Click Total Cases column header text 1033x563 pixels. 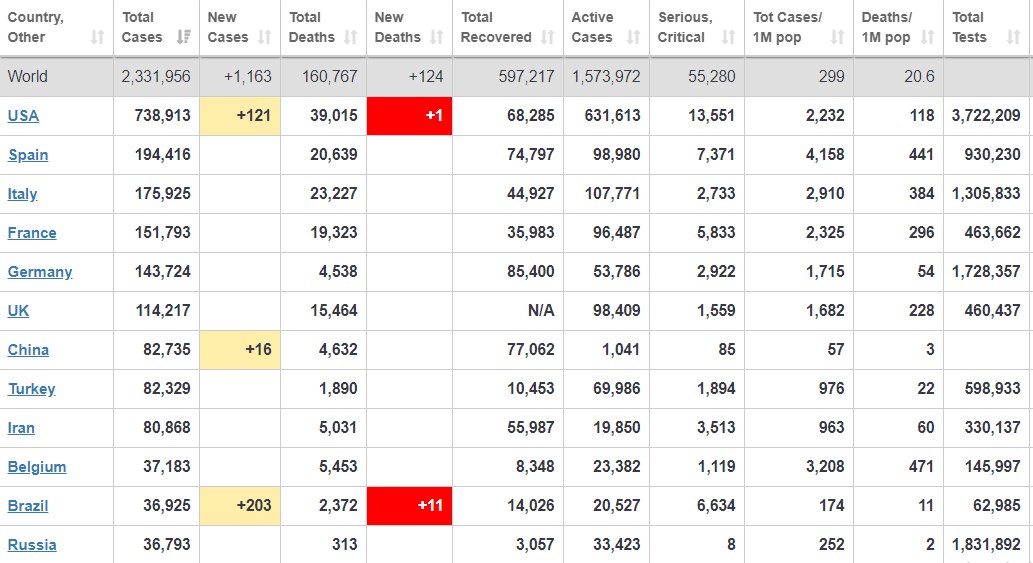(x=142, y=27)
